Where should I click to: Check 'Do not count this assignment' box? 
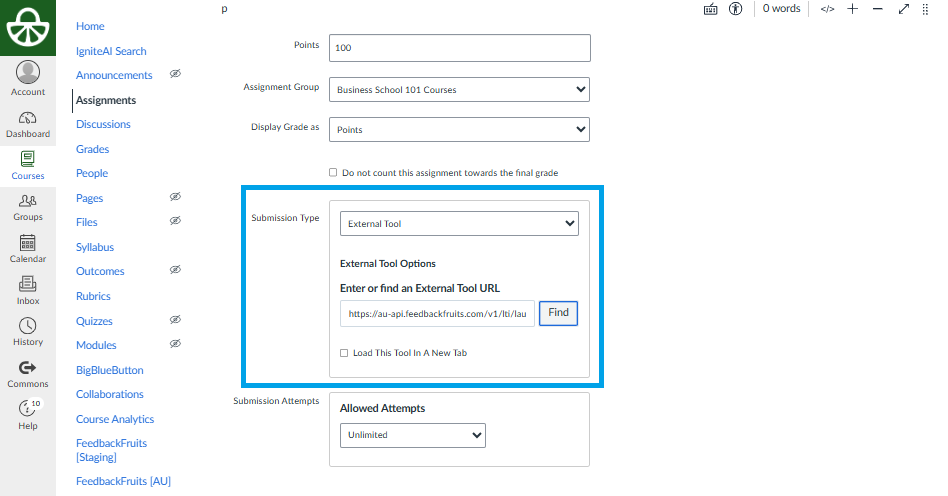click(x=333, y=172)
